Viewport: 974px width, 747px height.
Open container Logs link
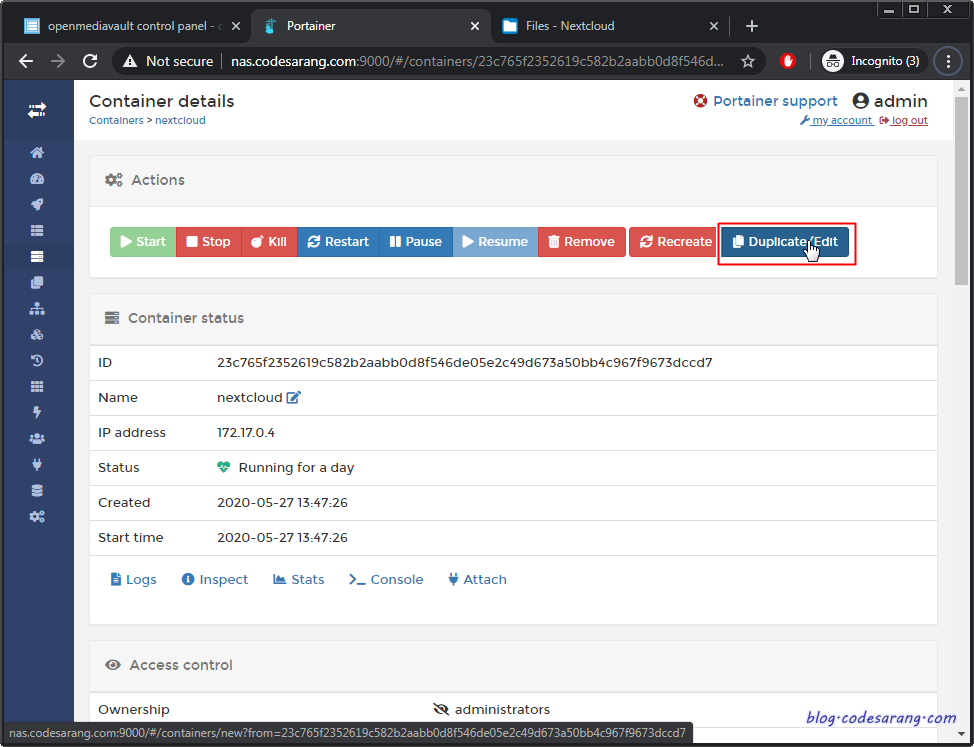tap(133, 579)
